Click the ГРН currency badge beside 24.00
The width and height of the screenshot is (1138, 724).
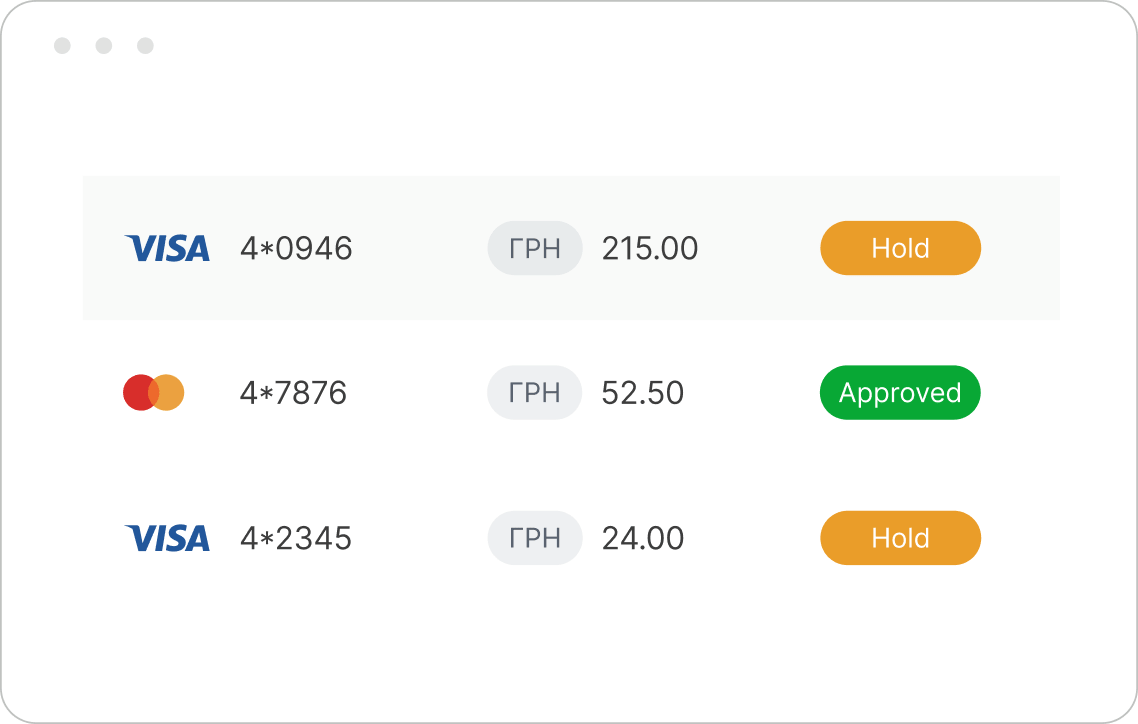535,538
